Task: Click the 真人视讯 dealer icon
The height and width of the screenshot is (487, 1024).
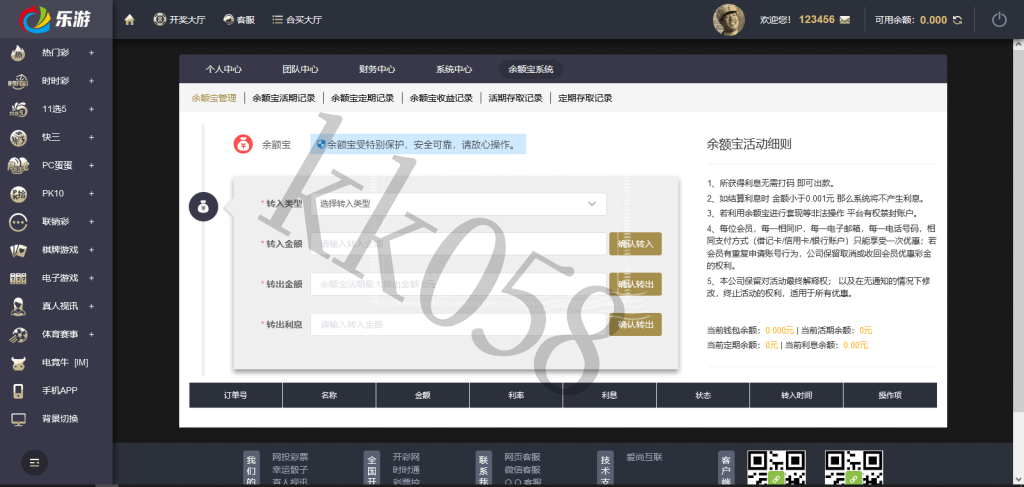Action: [x=18, y=306]
